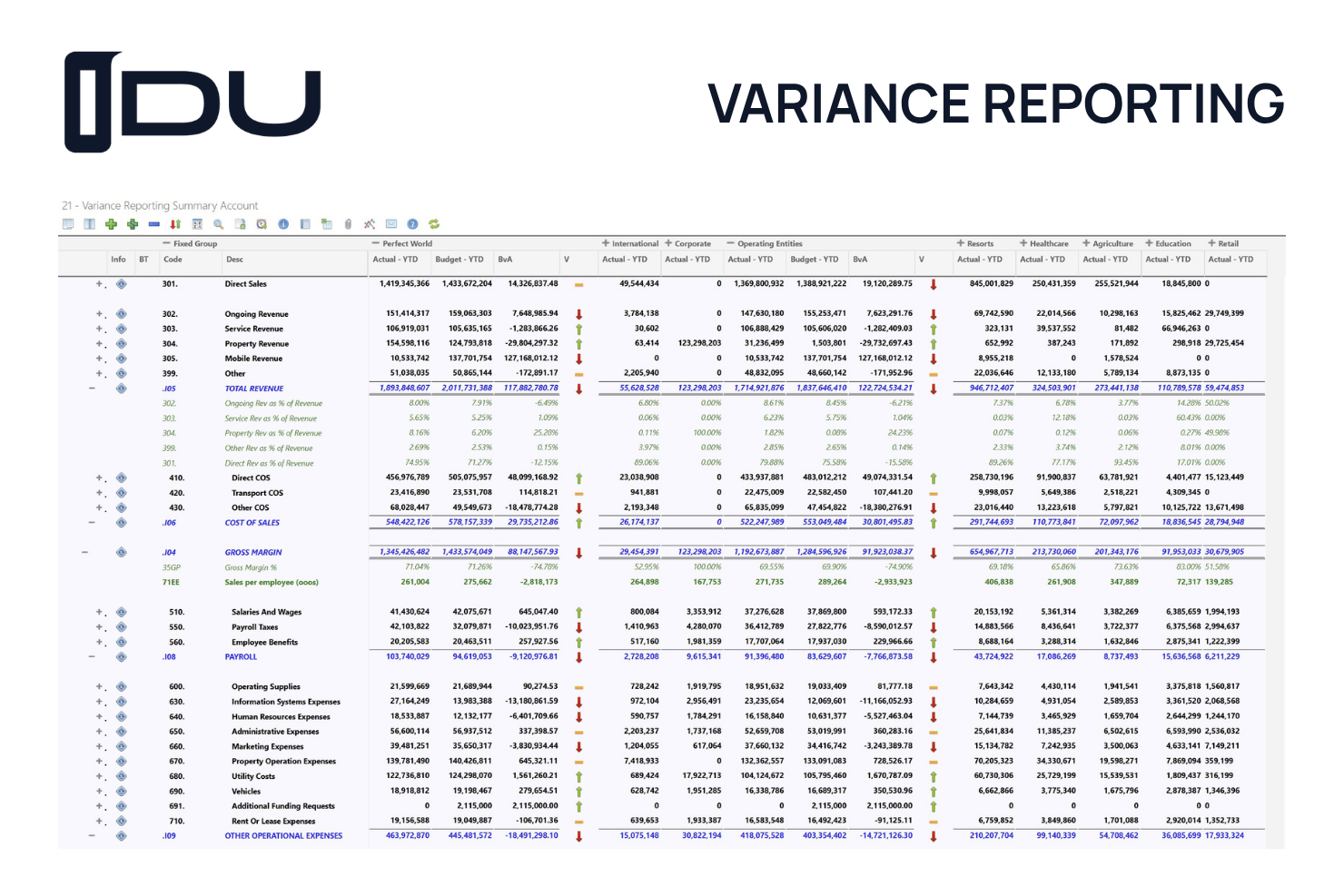Click the envelope email icon
This screenshot has width=1344, height=896.
(x=390, y=224)
